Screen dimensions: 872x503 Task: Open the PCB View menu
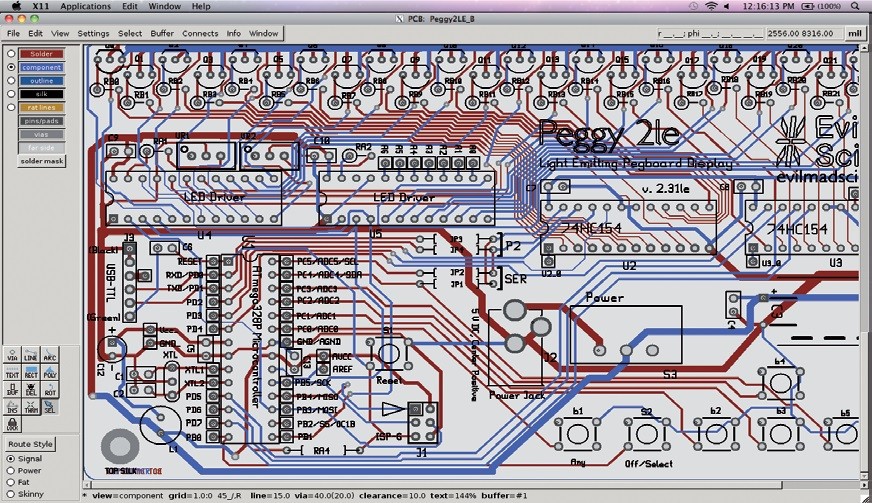coord(60,33)
